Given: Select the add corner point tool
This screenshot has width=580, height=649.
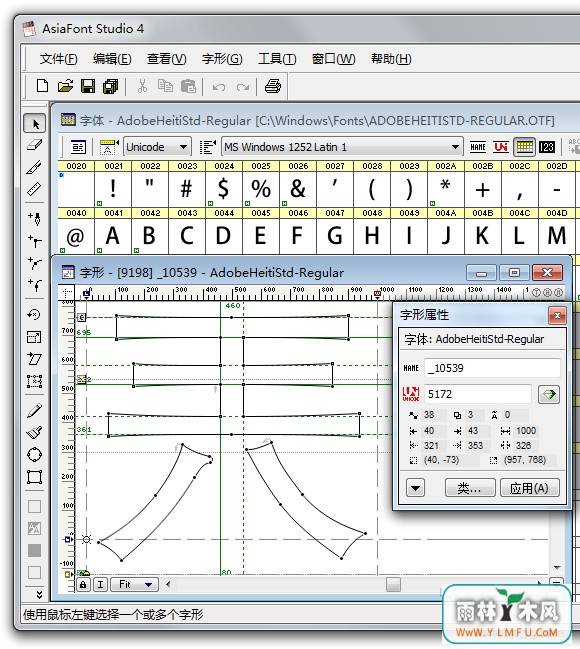Looking at the screenshot, I should click(x=34, y=240).
